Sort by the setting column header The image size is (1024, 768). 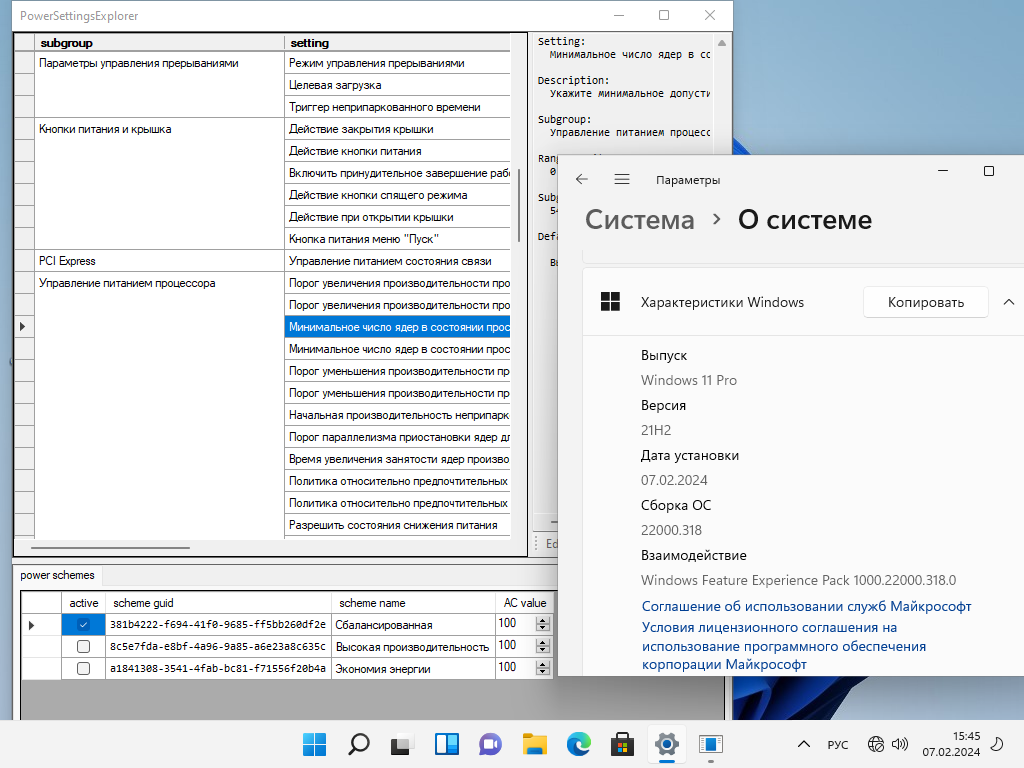coord(397,42)
